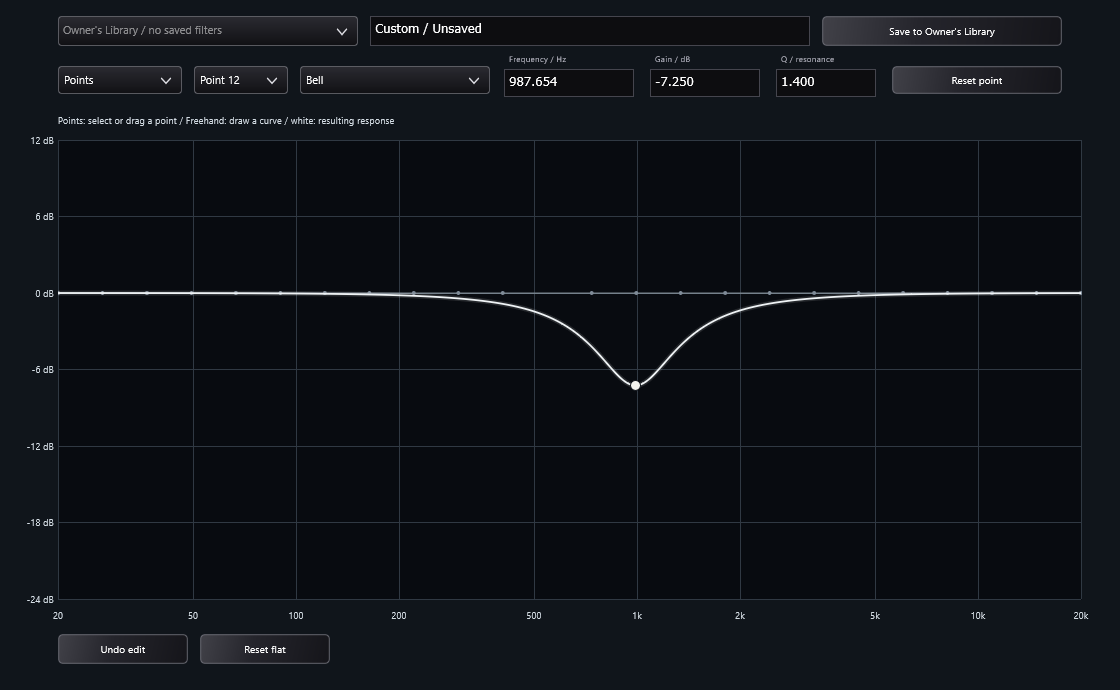Click the -18 dB axis label
Image resolution: width=1120 pixels, height=690 pixels.
click(40, 522)
